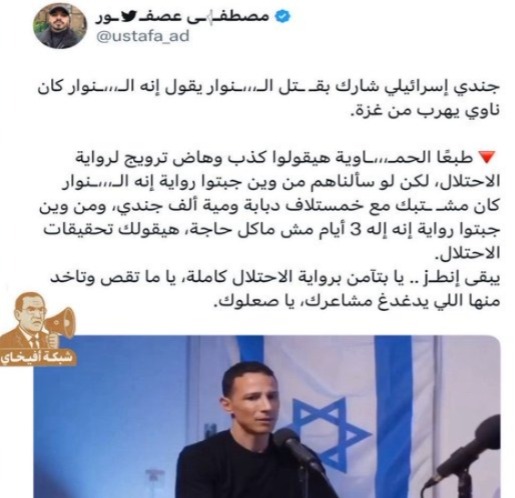
Task: Click the digit 3 in the tweet text
Action: [355, 230]
